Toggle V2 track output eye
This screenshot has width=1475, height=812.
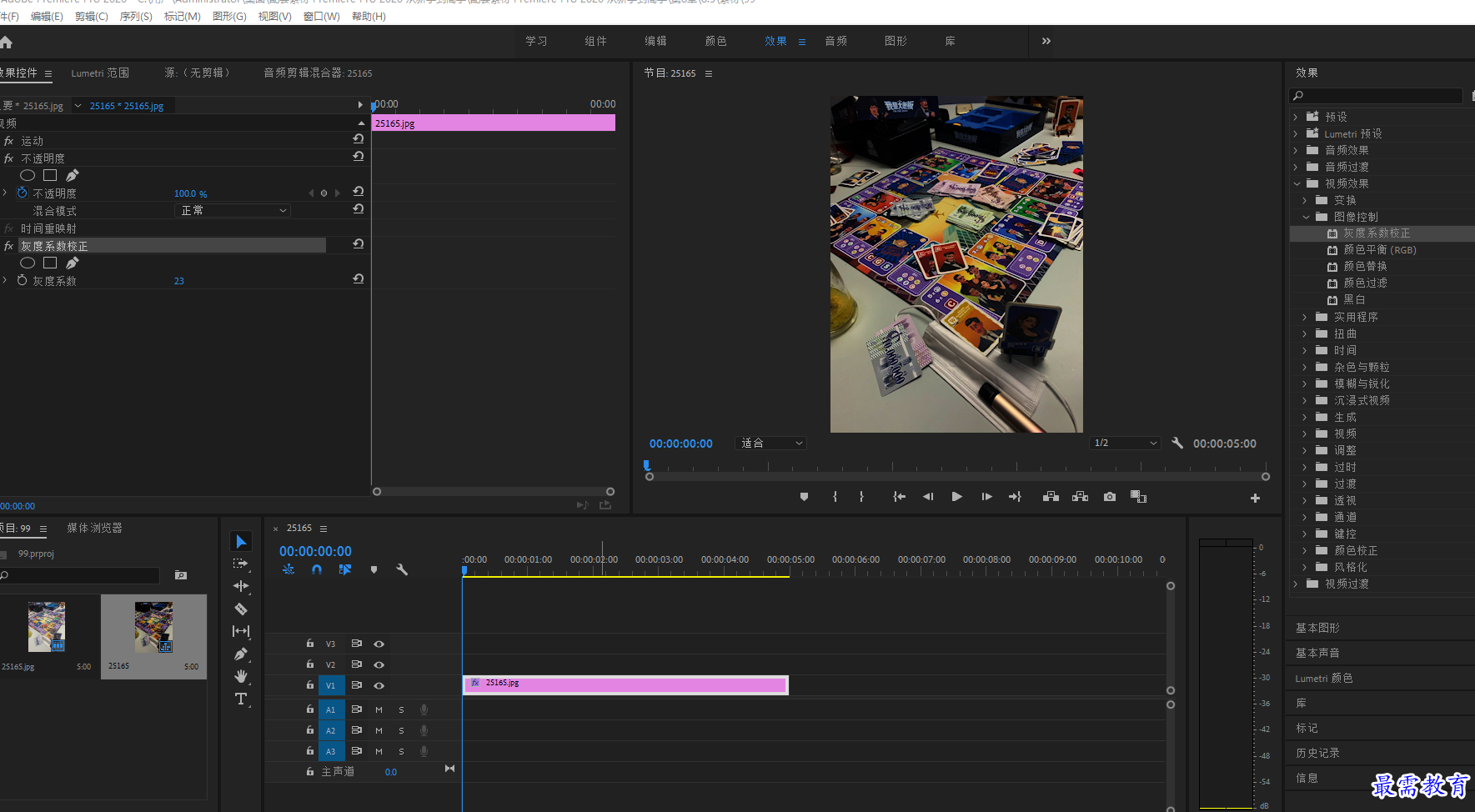[379, 664]
